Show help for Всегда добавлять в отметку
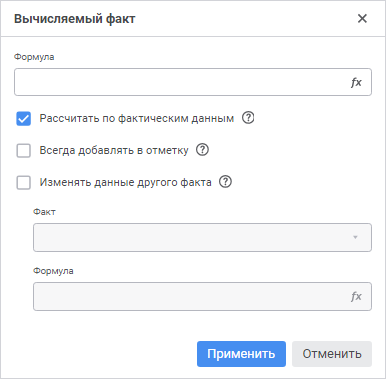This screenshot has height=379, width=386. tap(202, 150)
